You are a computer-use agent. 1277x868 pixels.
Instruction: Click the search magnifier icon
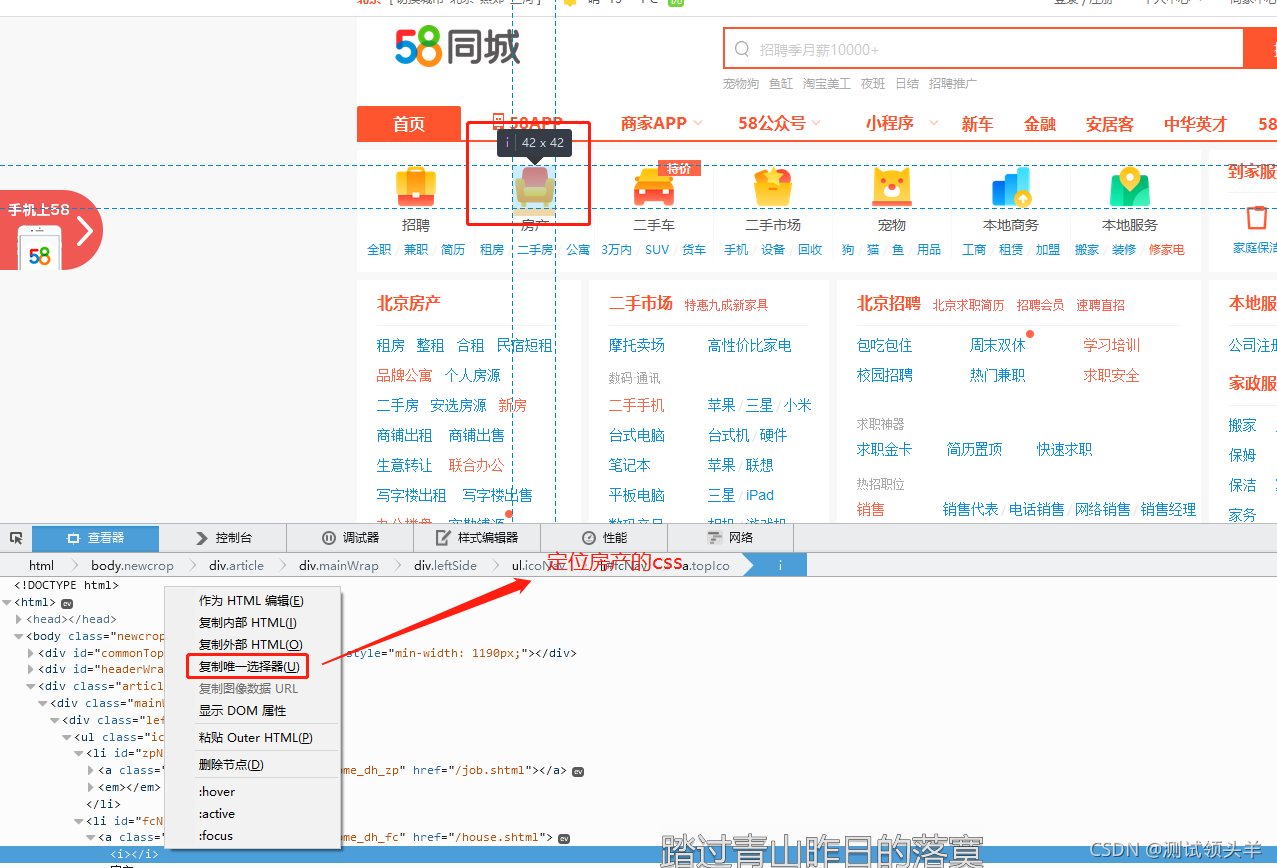pyautogui.click(x=742, y=49)
